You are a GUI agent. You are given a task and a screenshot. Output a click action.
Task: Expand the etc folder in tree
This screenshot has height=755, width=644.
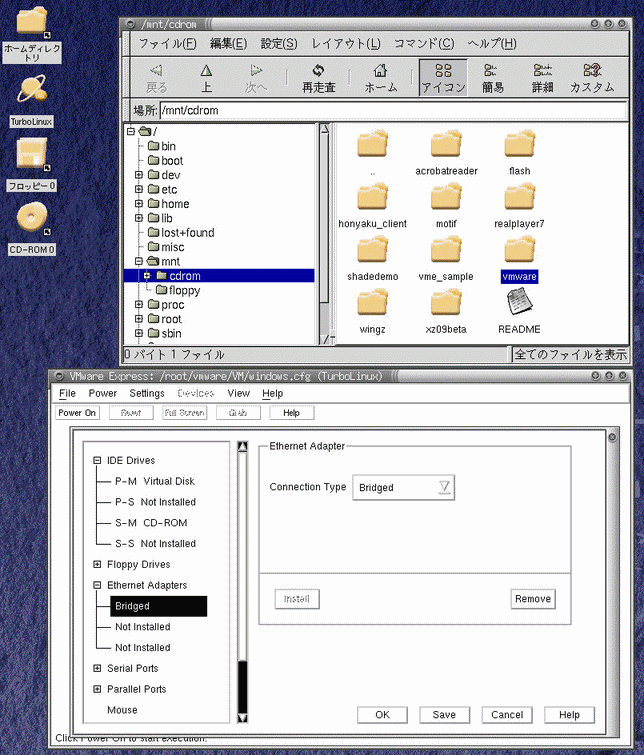click(x=139, y=189)
